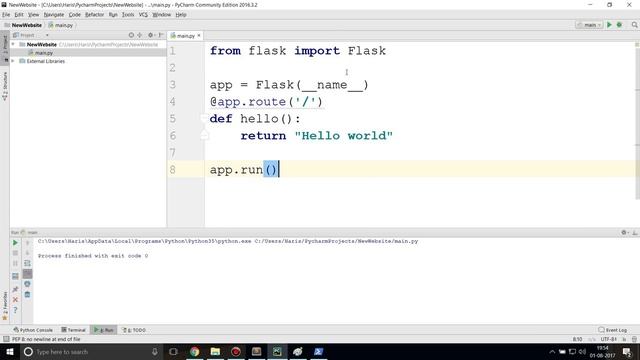The height and width of the screenshot is (360, 640).
Task: Toggle scroll-to-end icon in Run console
Action: click(x=27, y=274)
